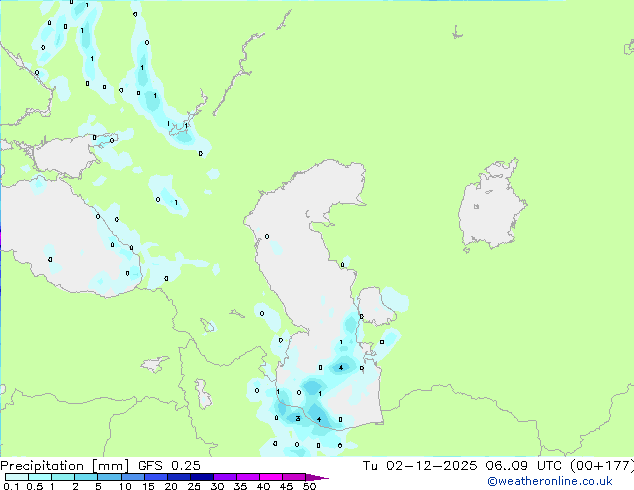The width and height of the screenshot is (634, 490).
Task: Click the "Precipitation [mm]" title text
Action: click(x=65, y=466)
